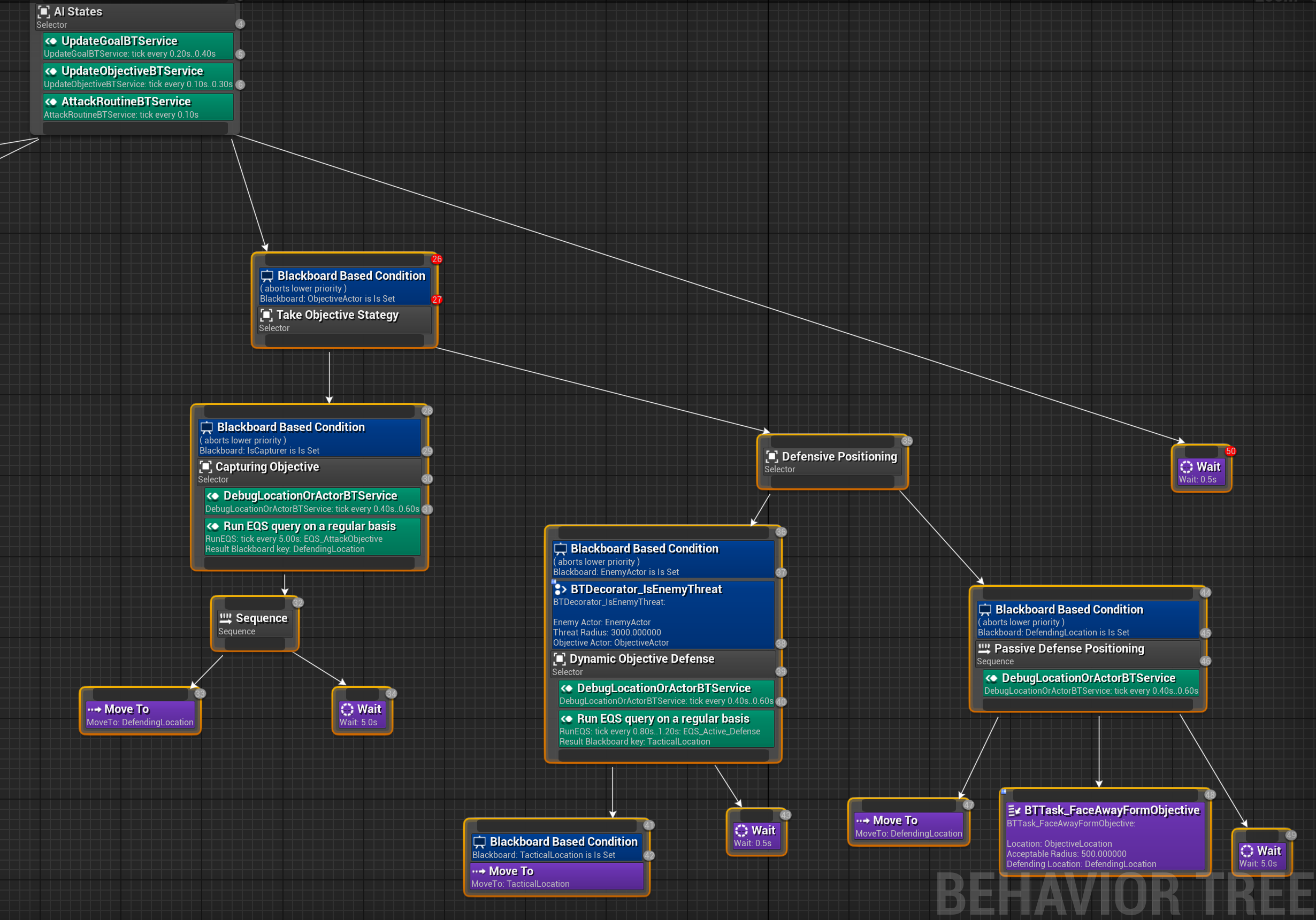The height and width of the screenshot is (920, 1316).
Task: Click the Take Objective Stategy selector icon
Action: coord(266,315)
